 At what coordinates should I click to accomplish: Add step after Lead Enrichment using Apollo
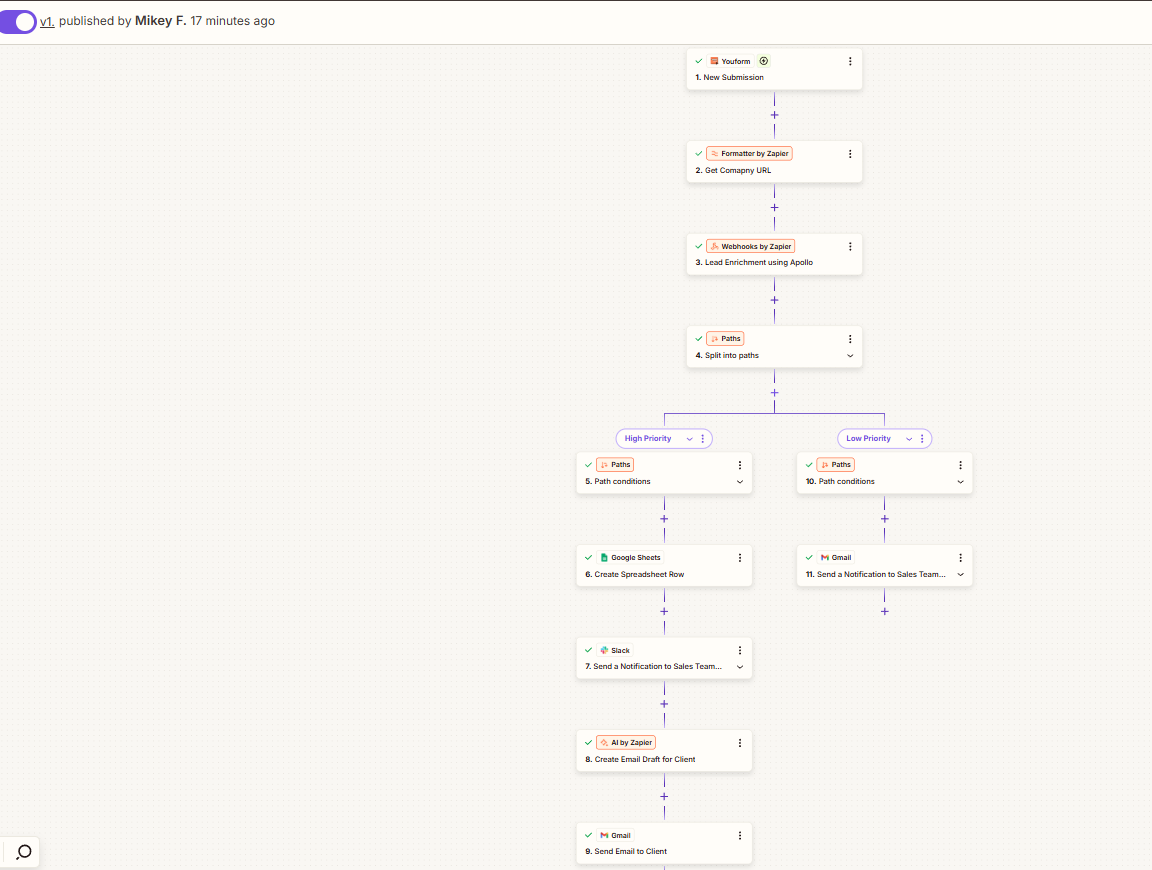(x=774, y=301)
